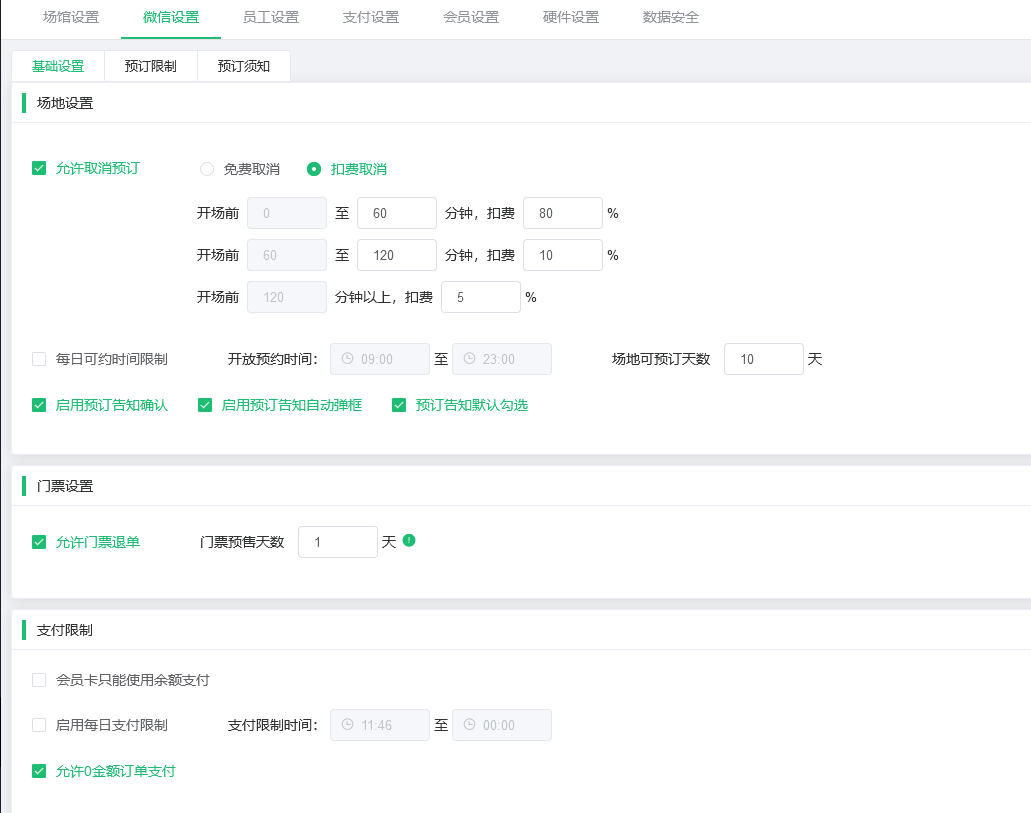Toggle 预订告知默认勾选

click(399, 405)
